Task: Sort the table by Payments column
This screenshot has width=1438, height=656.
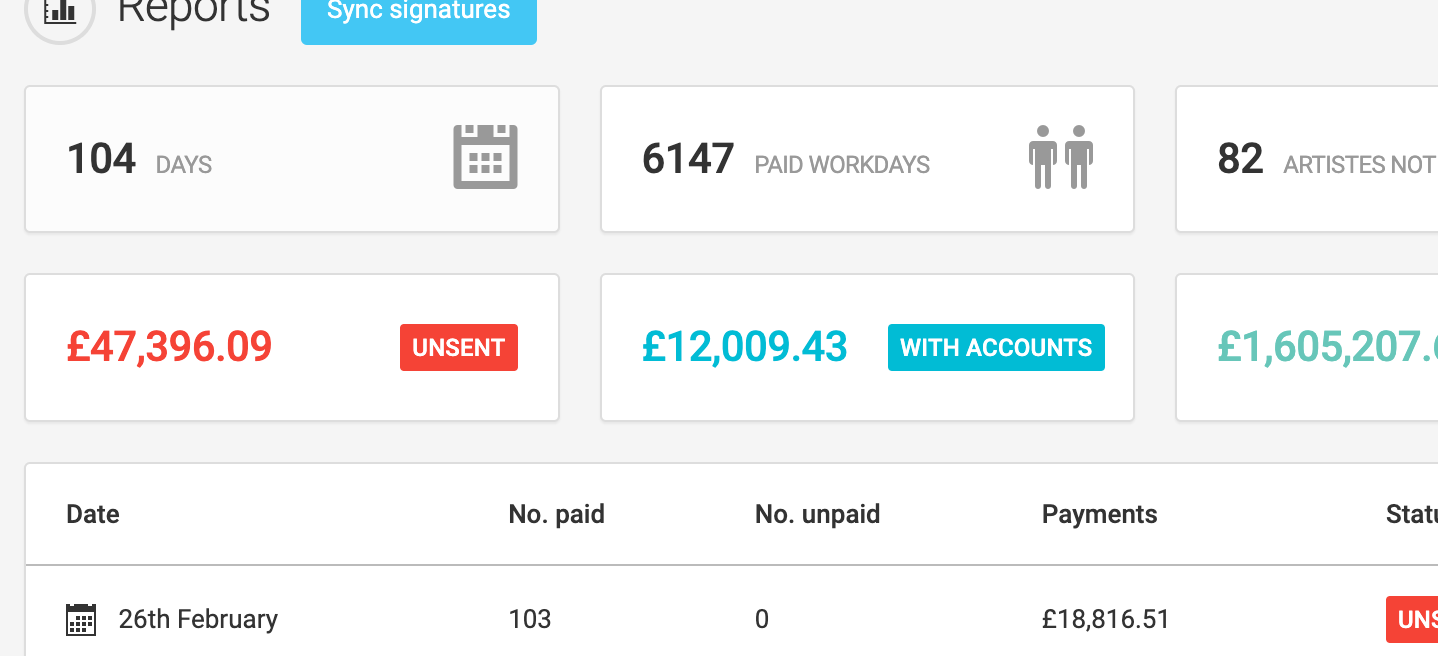Action: click(x=1099, y=514)
